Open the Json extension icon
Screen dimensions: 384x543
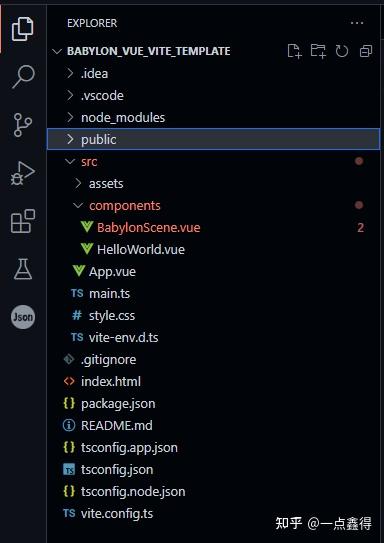click(x=23, y=317)
